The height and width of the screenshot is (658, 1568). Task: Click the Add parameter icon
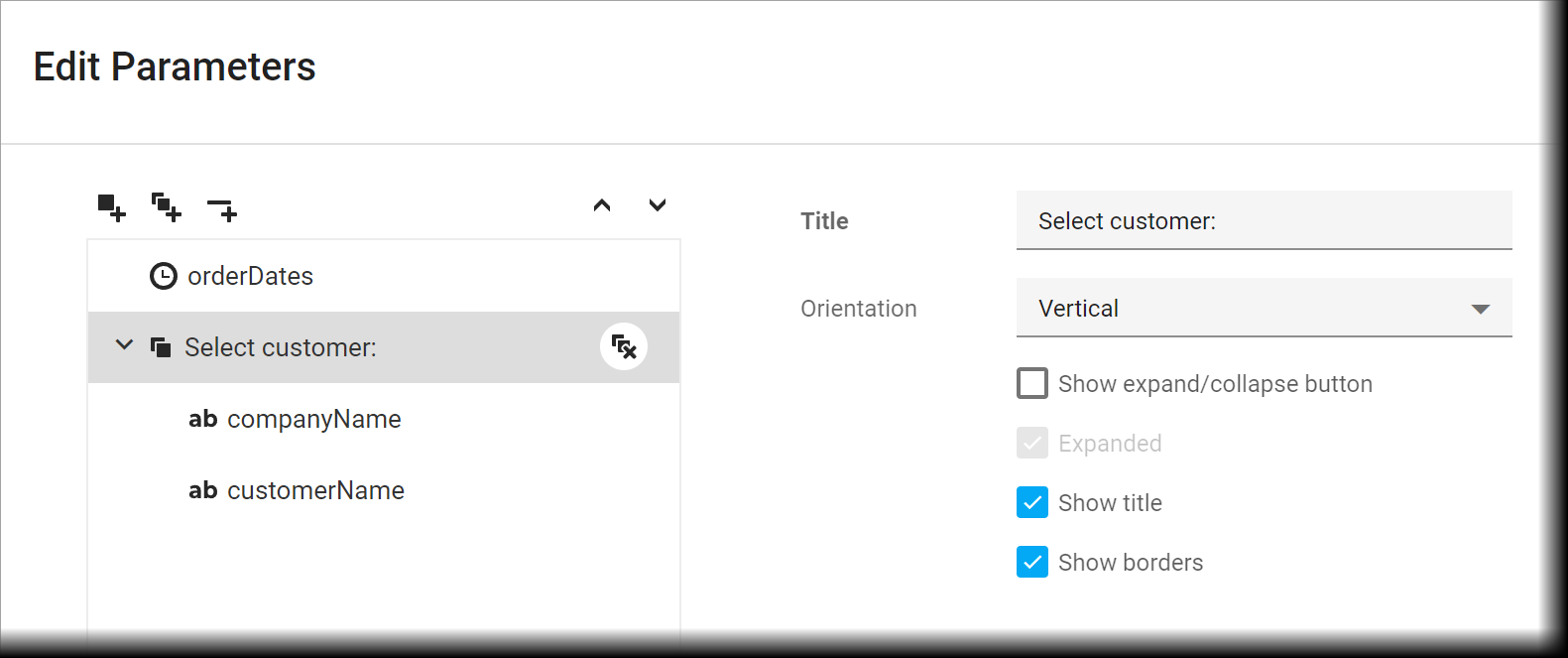(x=111, y=207)
